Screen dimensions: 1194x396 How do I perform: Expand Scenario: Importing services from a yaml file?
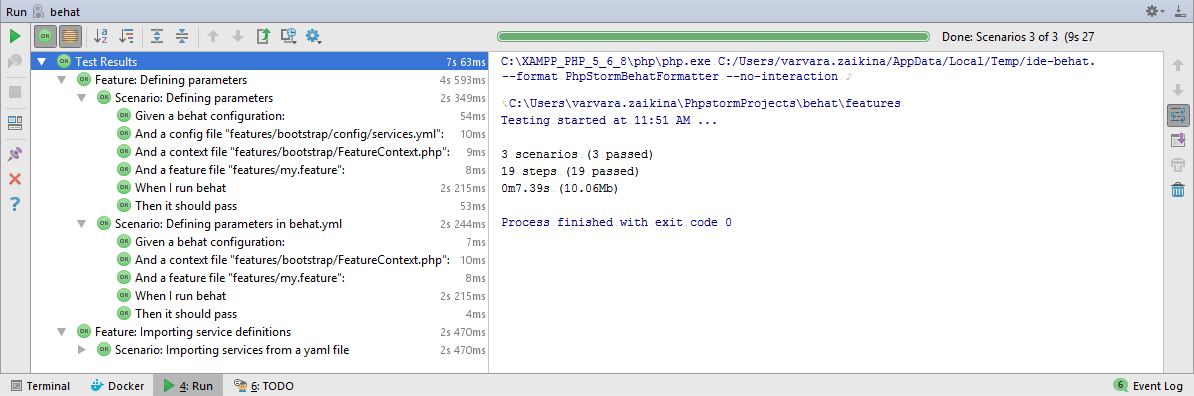point(82,350)
